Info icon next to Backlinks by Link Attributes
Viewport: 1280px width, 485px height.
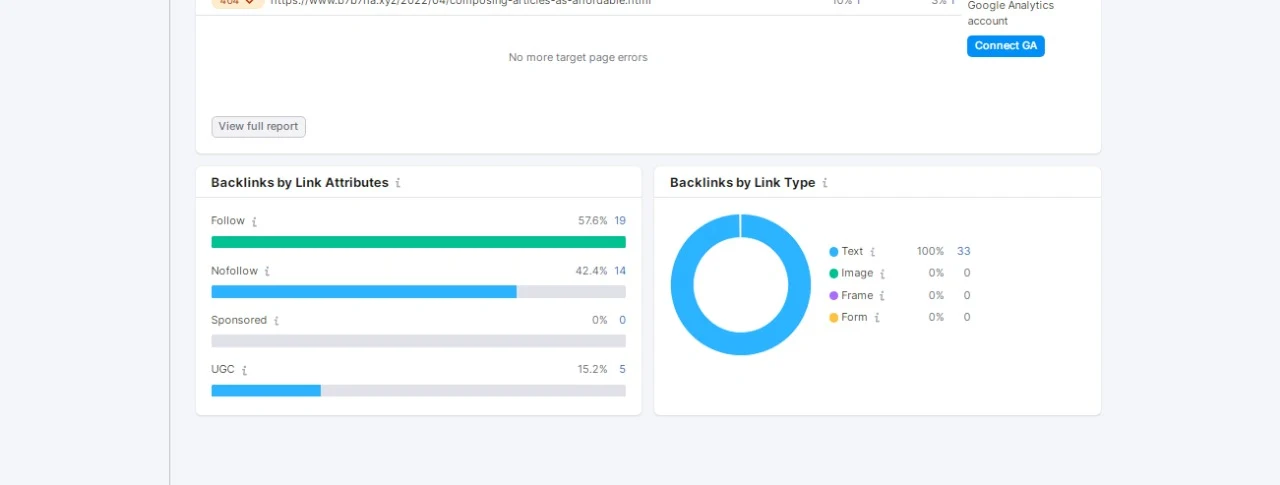click(x=398, y=183)
